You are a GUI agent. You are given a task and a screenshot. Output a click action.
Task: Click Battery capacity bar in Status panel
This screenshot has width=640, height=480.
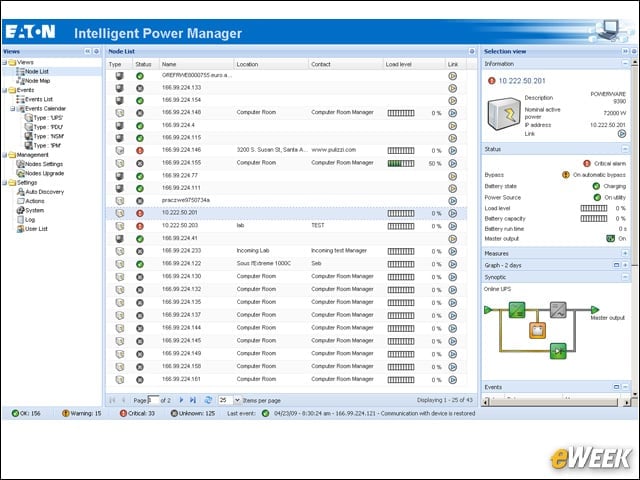[x=594, y=218]
